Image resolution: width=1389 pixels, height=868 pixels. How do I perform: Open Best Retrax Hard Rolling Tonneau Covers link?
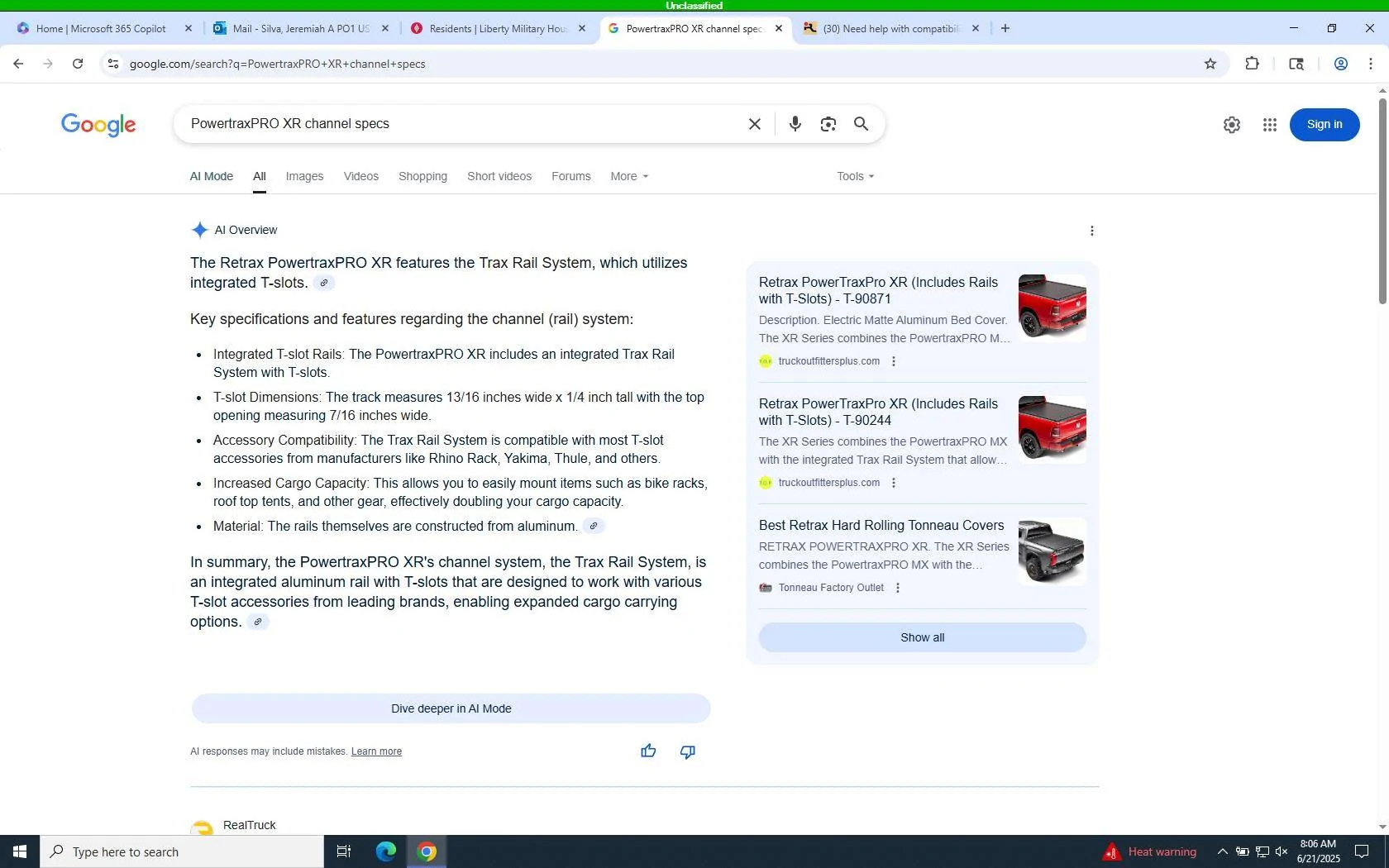[881, 525]
